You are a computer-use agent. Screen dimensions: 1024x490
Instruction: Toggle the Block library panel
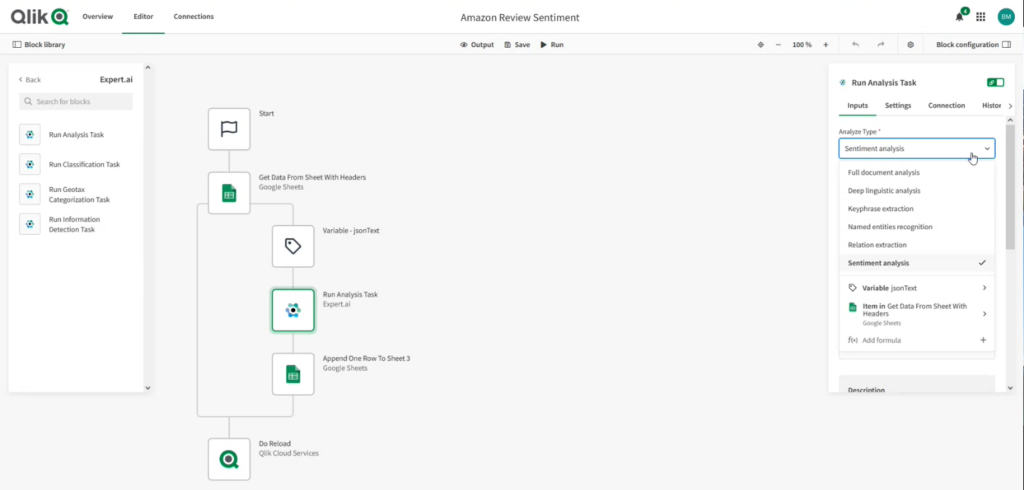[39, 44]
